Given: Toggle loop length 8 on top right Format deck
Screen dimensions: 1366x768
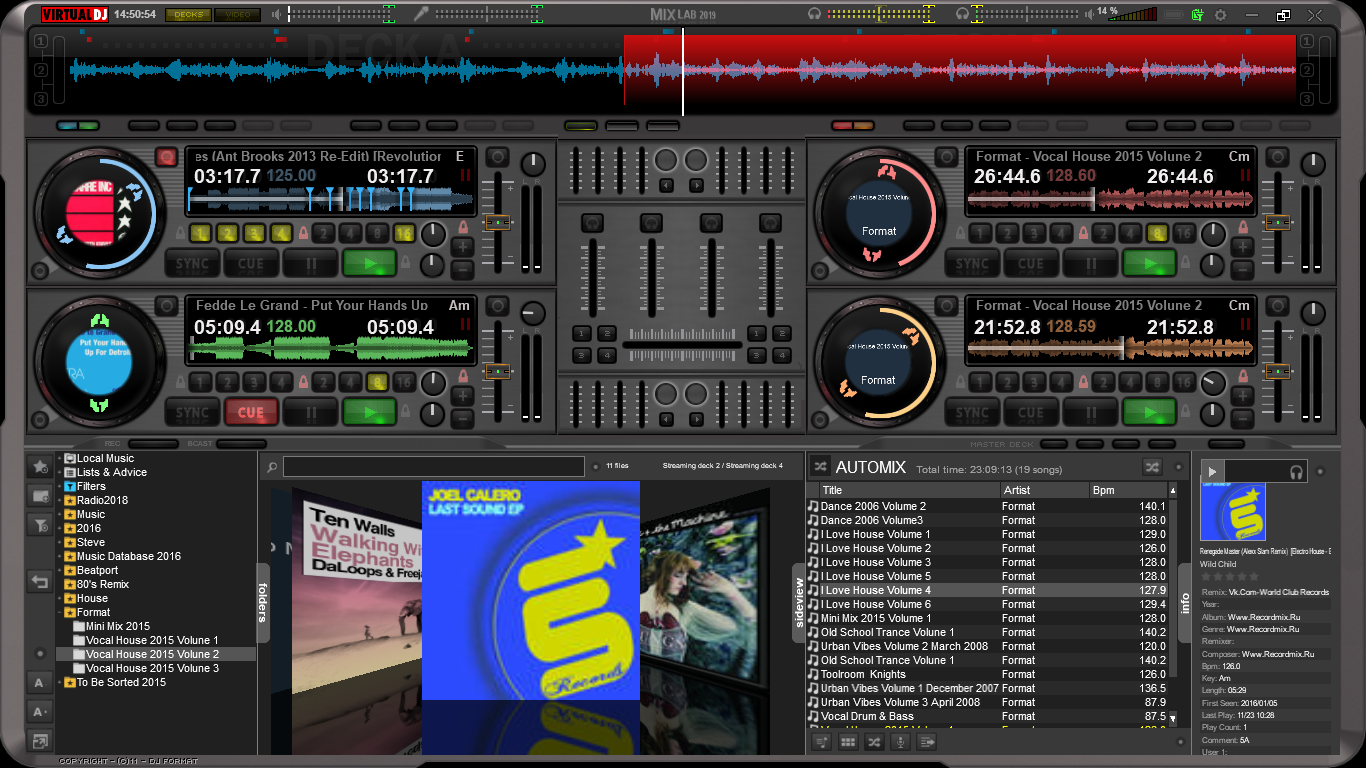Looking at the screenshot, I should (x=1157, y=234).
